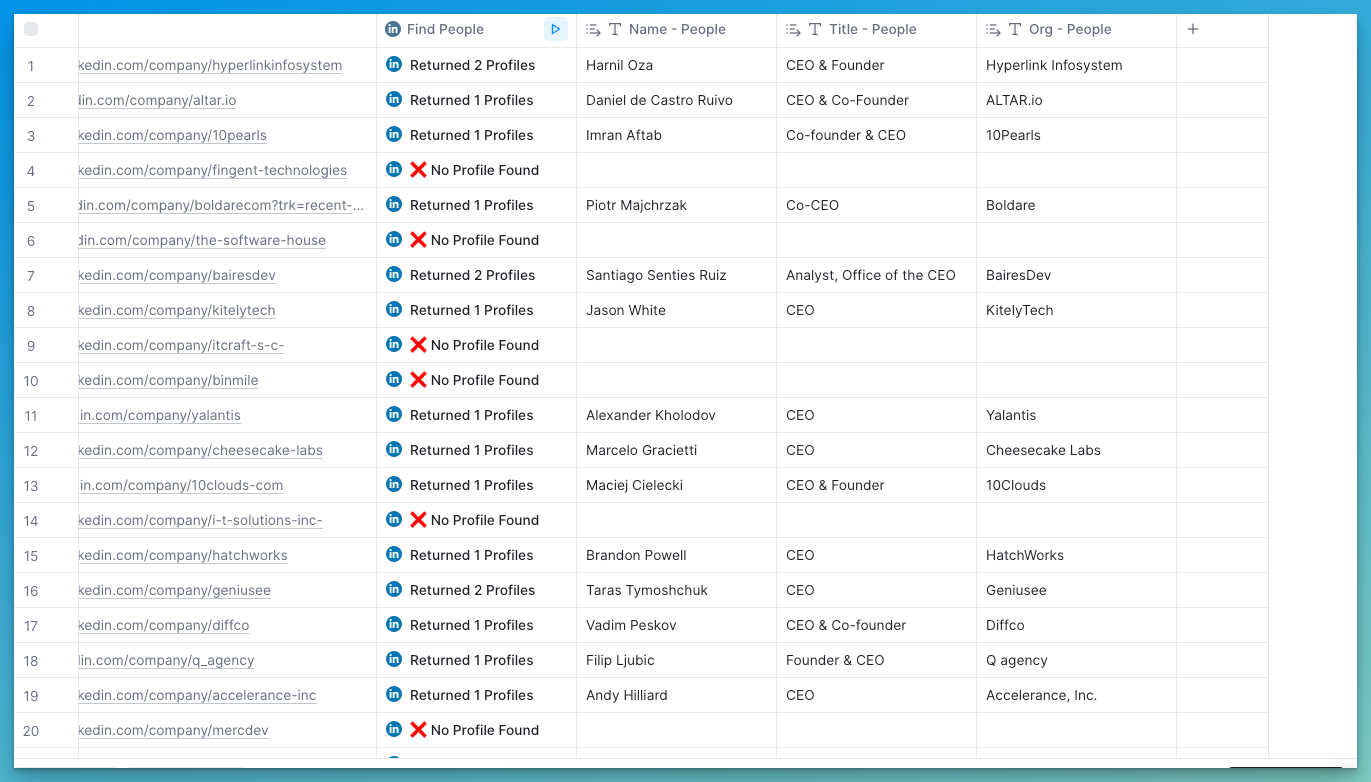Click the mapped-field icon beside Title - People
The height and width of the screenshot is (782, 1371).
[793, 30]
